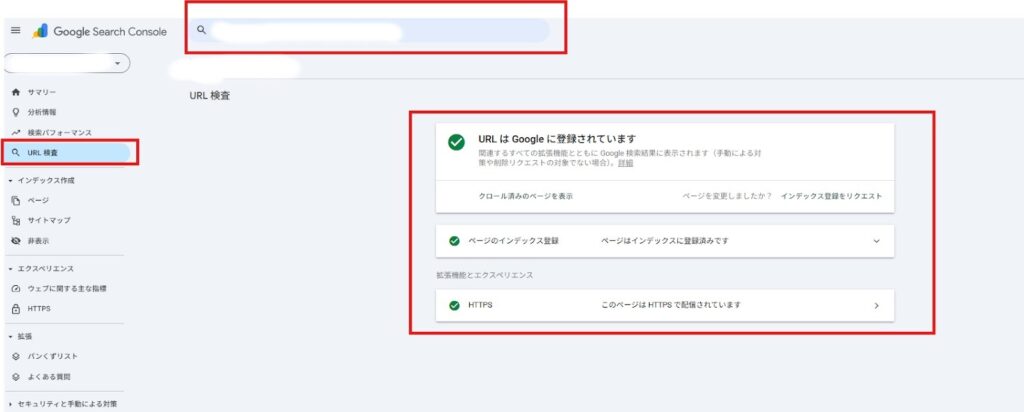Click the URL 検査 page heading
The width and height of the screenshot is (1024, 412).
pyautogui.click(x=210, y=96)
